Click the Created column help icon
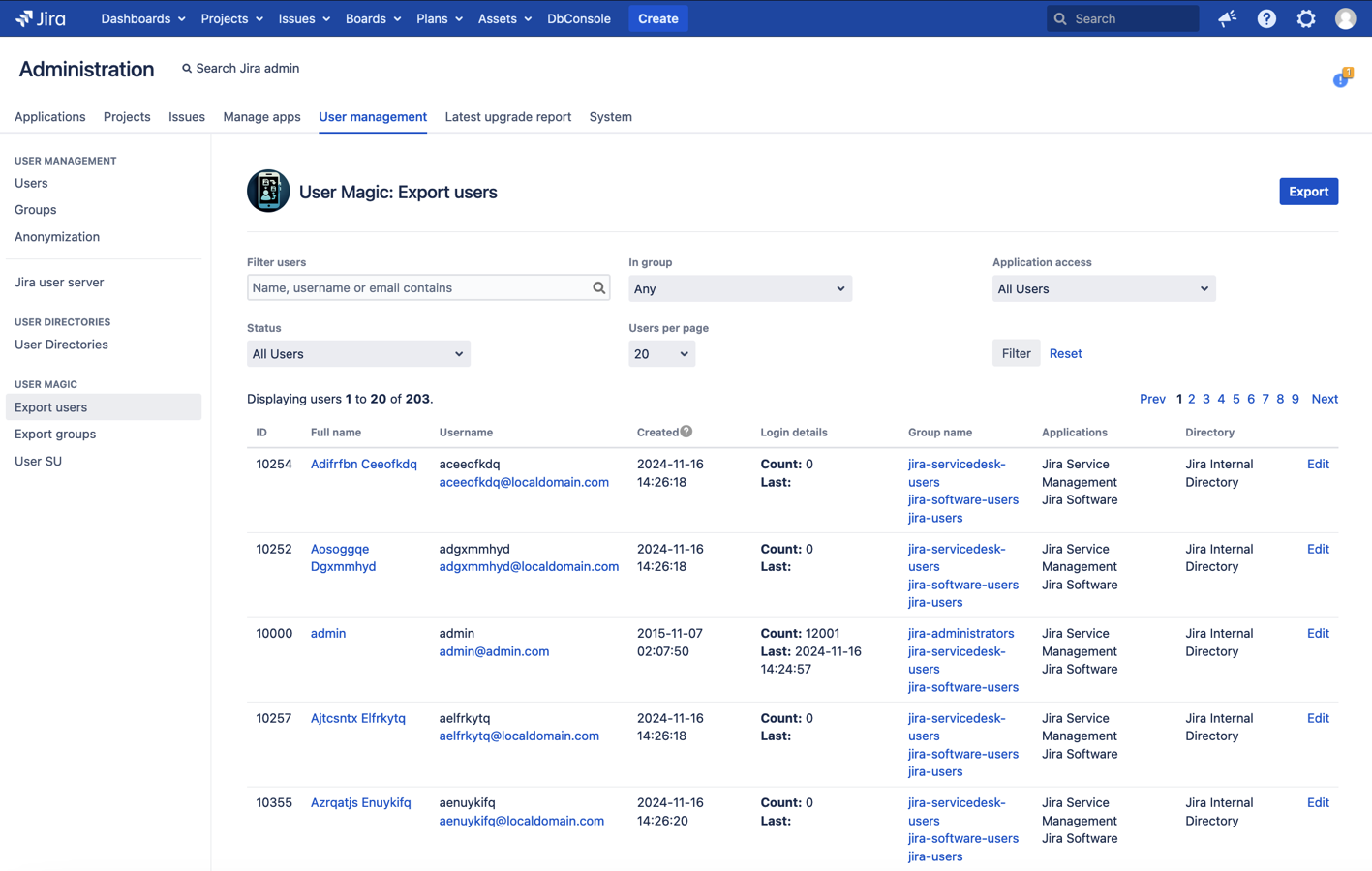1372x871 pixels. coord(686,432)
